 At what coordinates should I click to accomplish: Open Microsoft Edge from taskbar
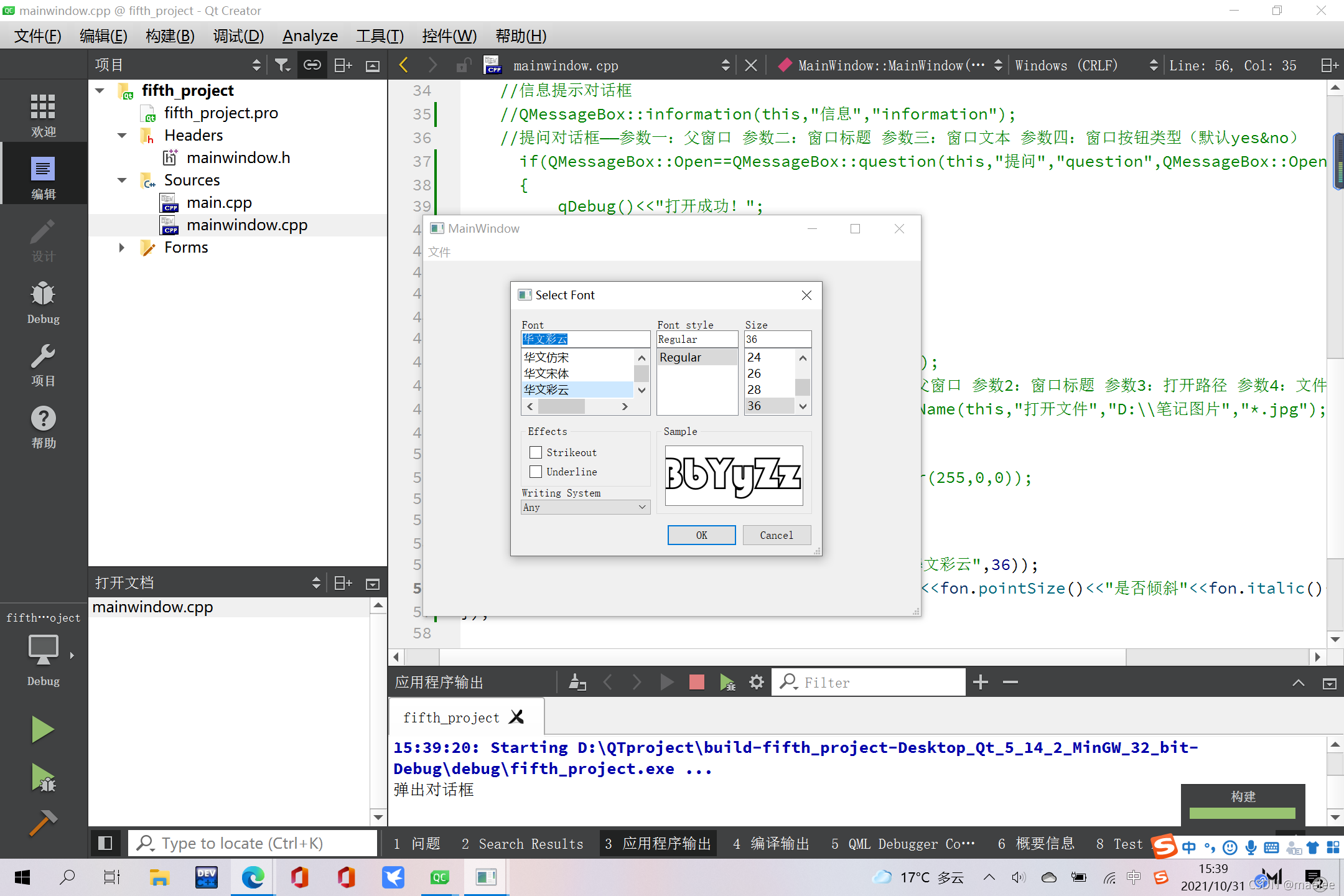(253, 877)
